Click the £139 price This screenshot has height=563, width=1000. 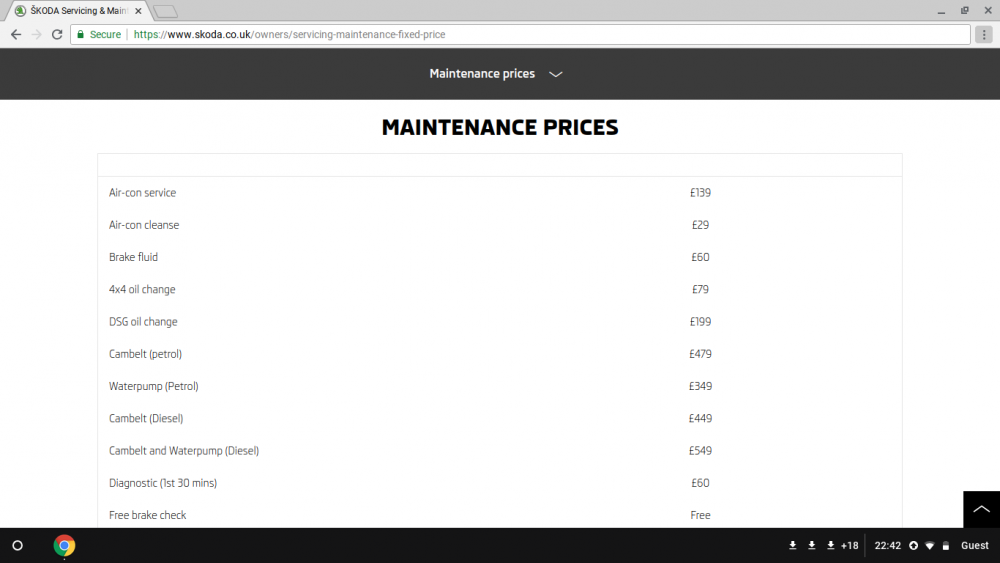700,193
